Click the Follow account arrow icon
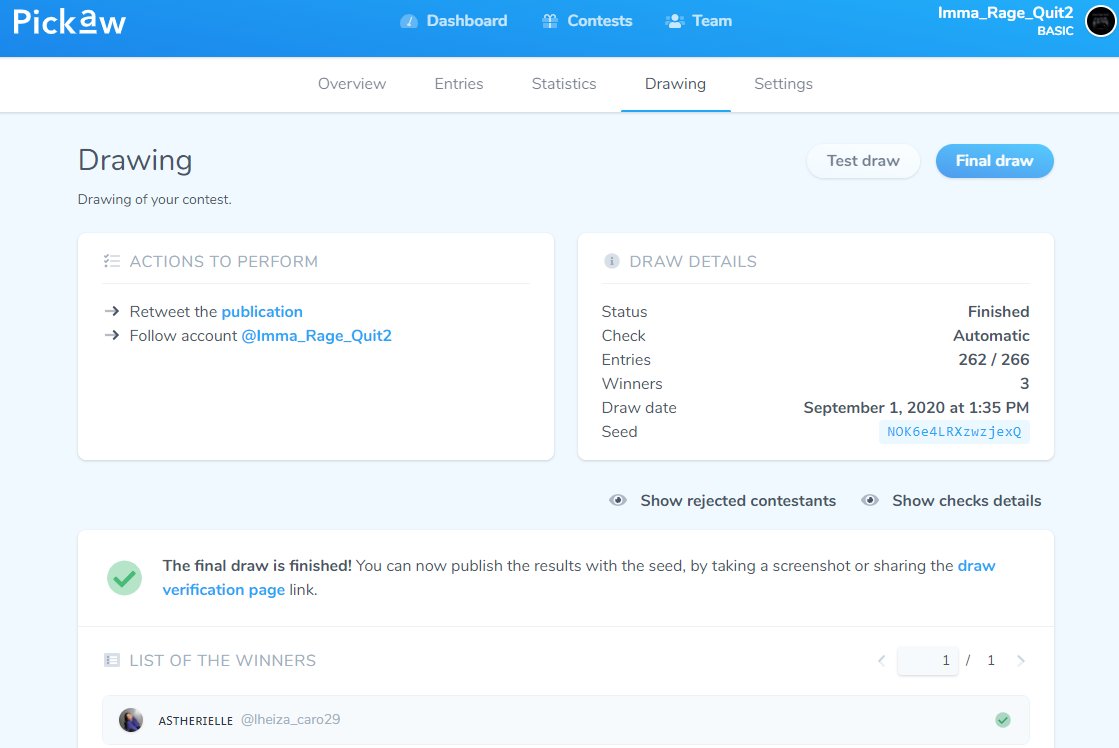1119x748 pixels. [x=111, y=335]
